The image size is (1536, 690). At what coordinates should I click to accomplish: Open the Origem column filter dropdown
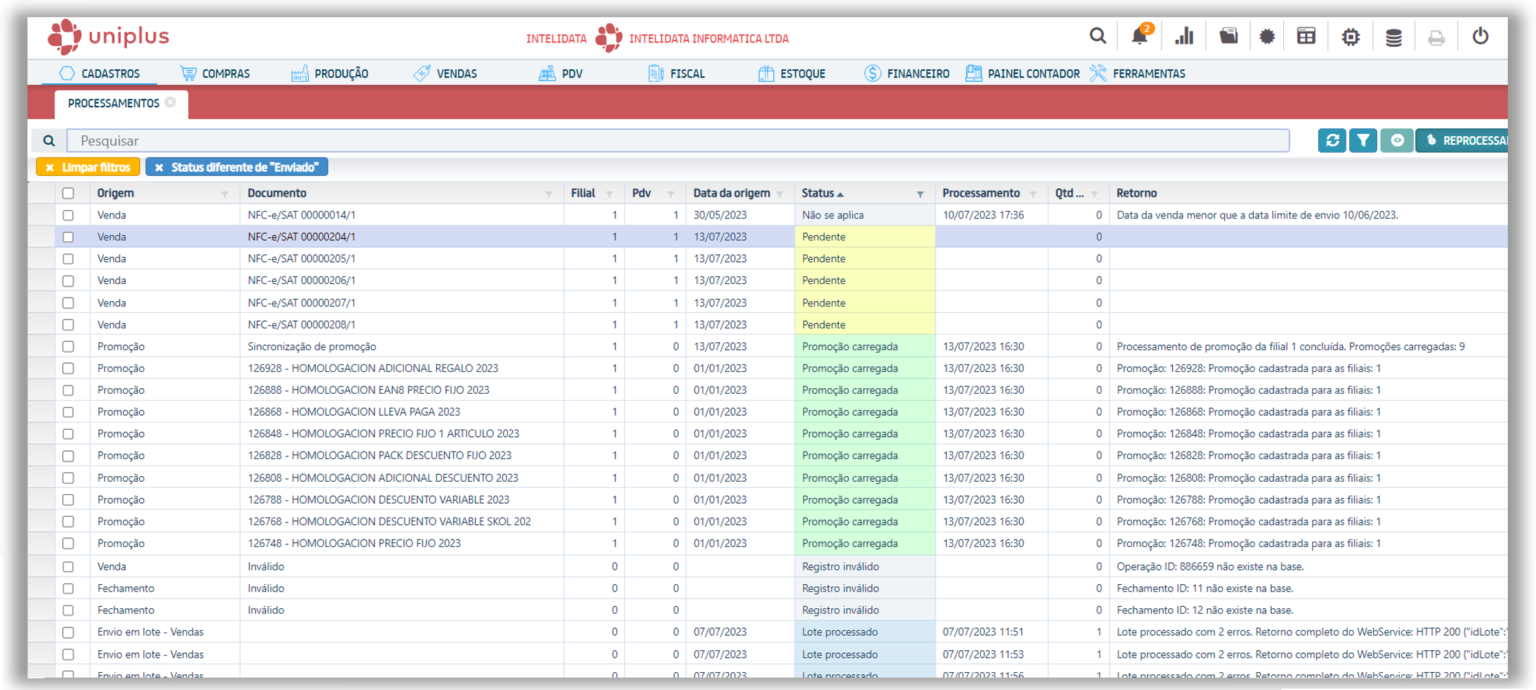(x=224, y=194)
